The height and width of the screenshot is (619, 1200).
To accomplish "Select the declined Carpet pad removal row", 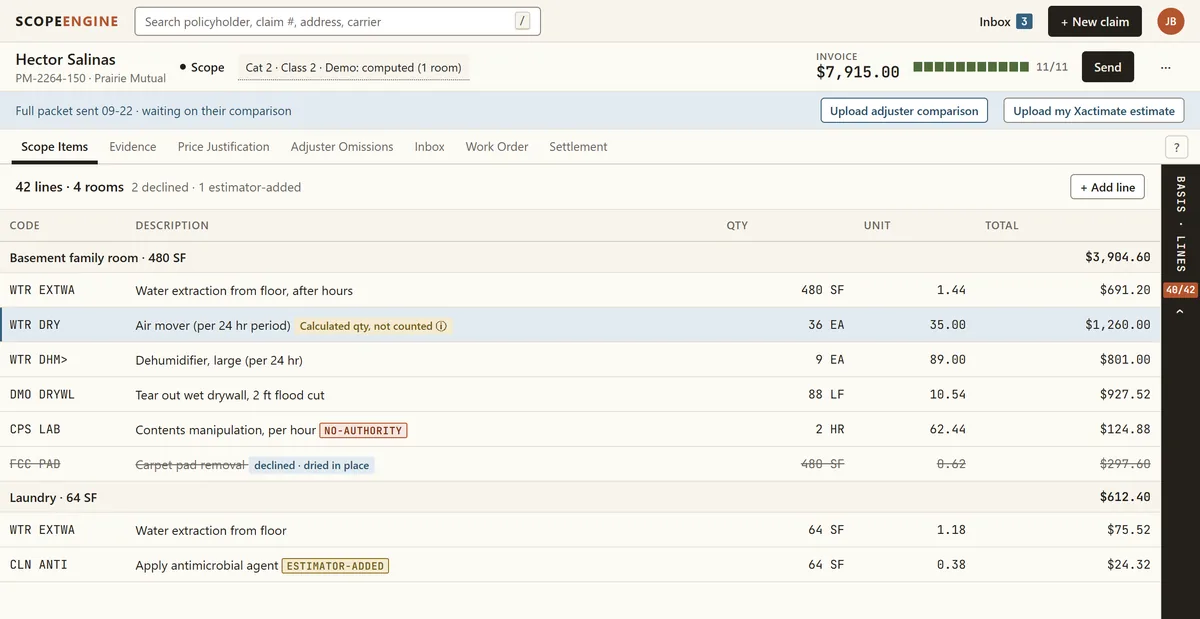I will point(580,464).
